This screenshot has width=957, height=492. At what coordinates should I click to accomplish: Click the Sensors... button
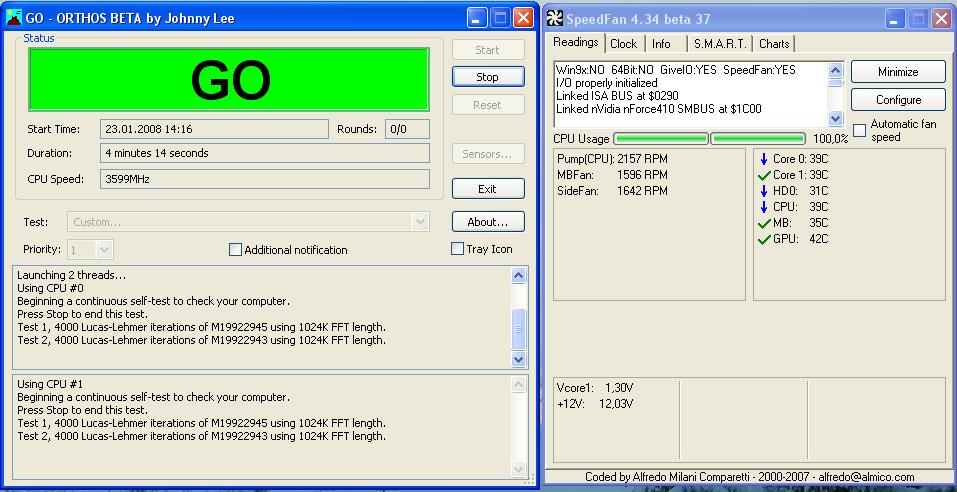click(488, 154)
